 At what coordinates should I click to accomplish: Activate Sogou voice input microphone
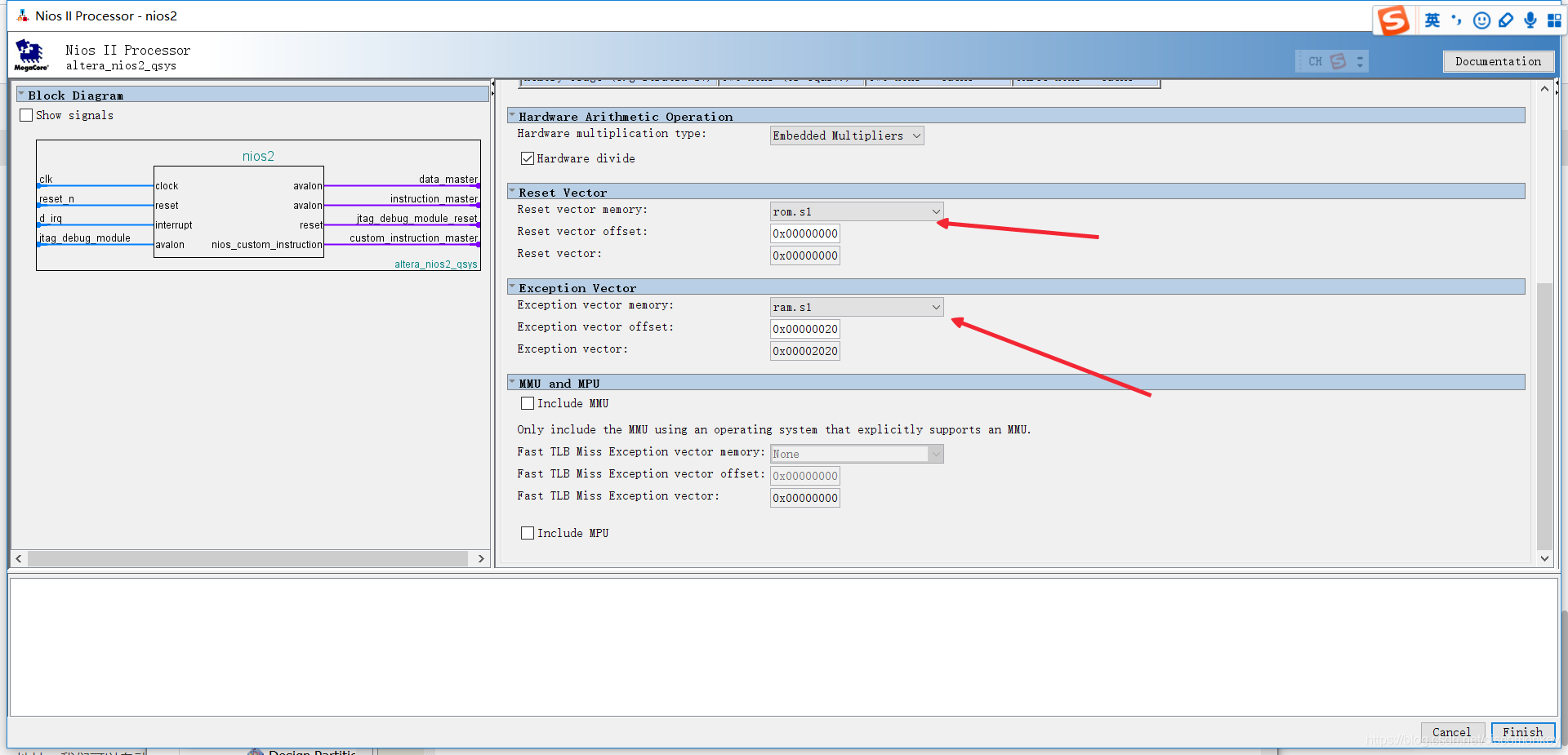[x=1530, y=20]
